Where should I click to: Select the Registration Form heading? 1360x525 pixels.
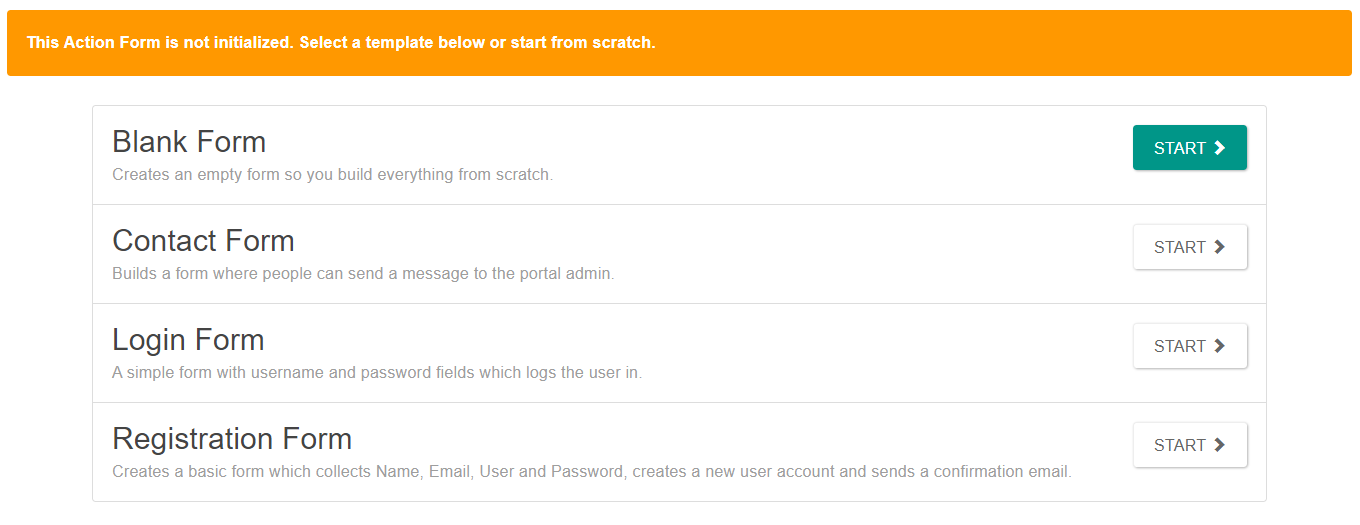point(232,439)
